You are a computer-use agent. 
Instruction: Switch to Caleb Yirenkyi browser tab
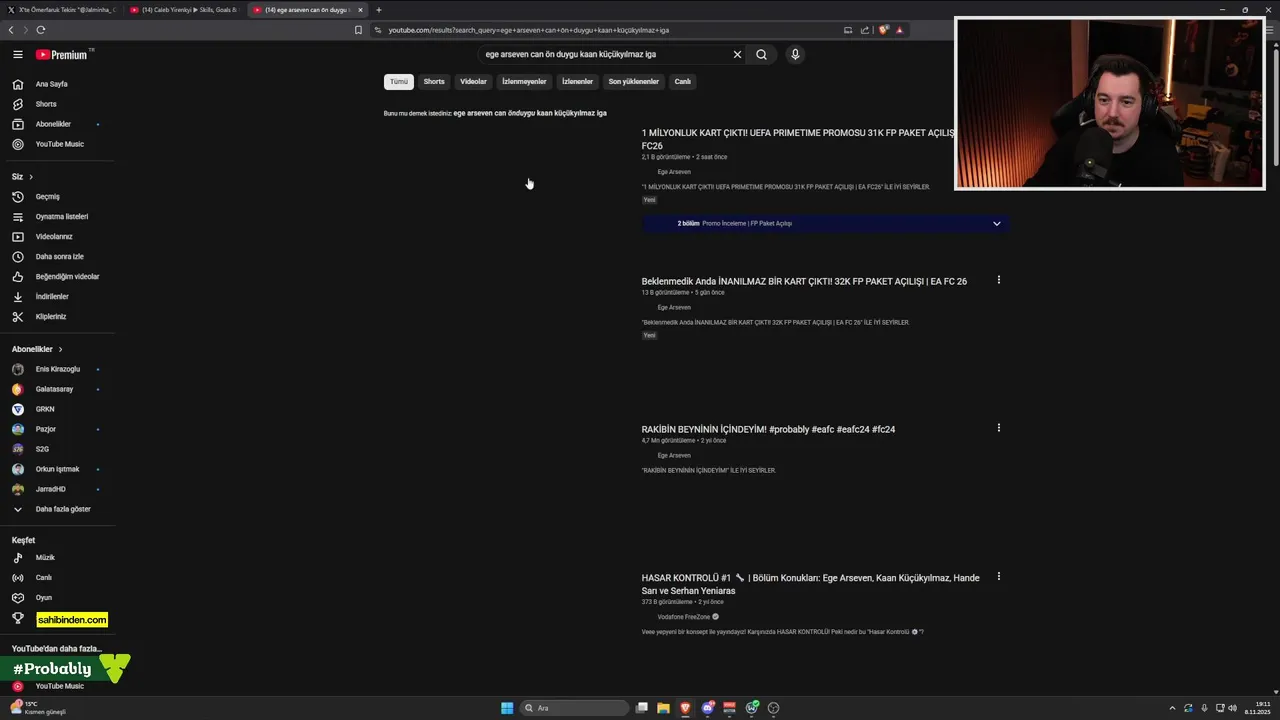tap(185, 10)
